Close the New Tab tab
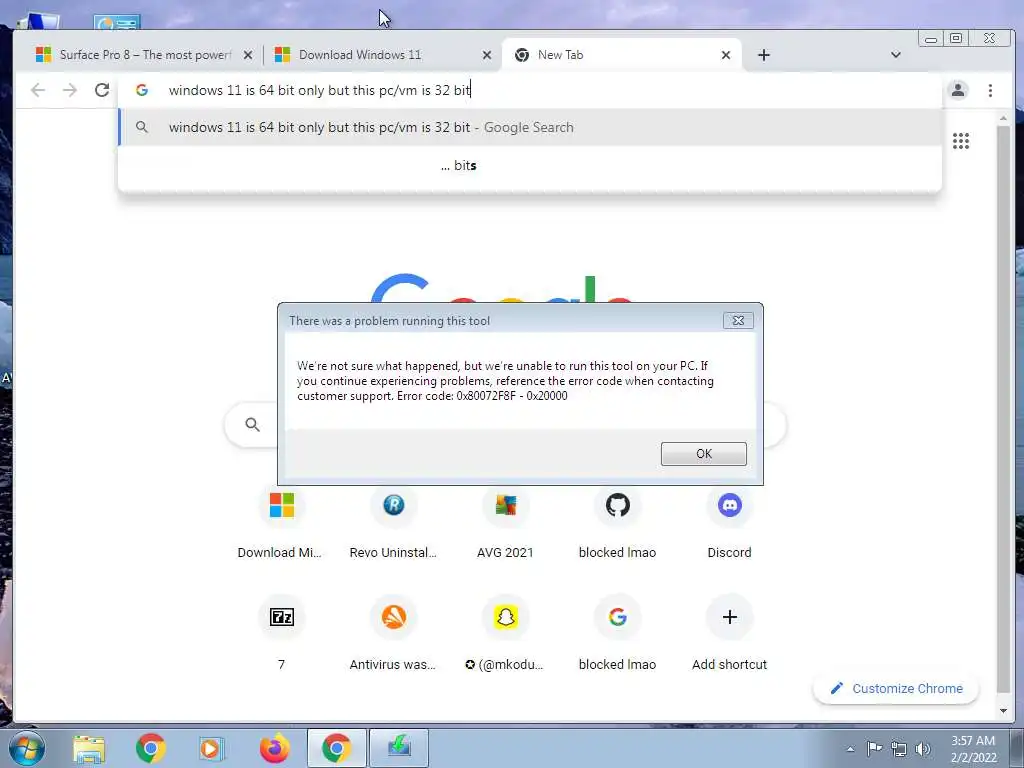 pyautogui.click(x=726, y=56)
